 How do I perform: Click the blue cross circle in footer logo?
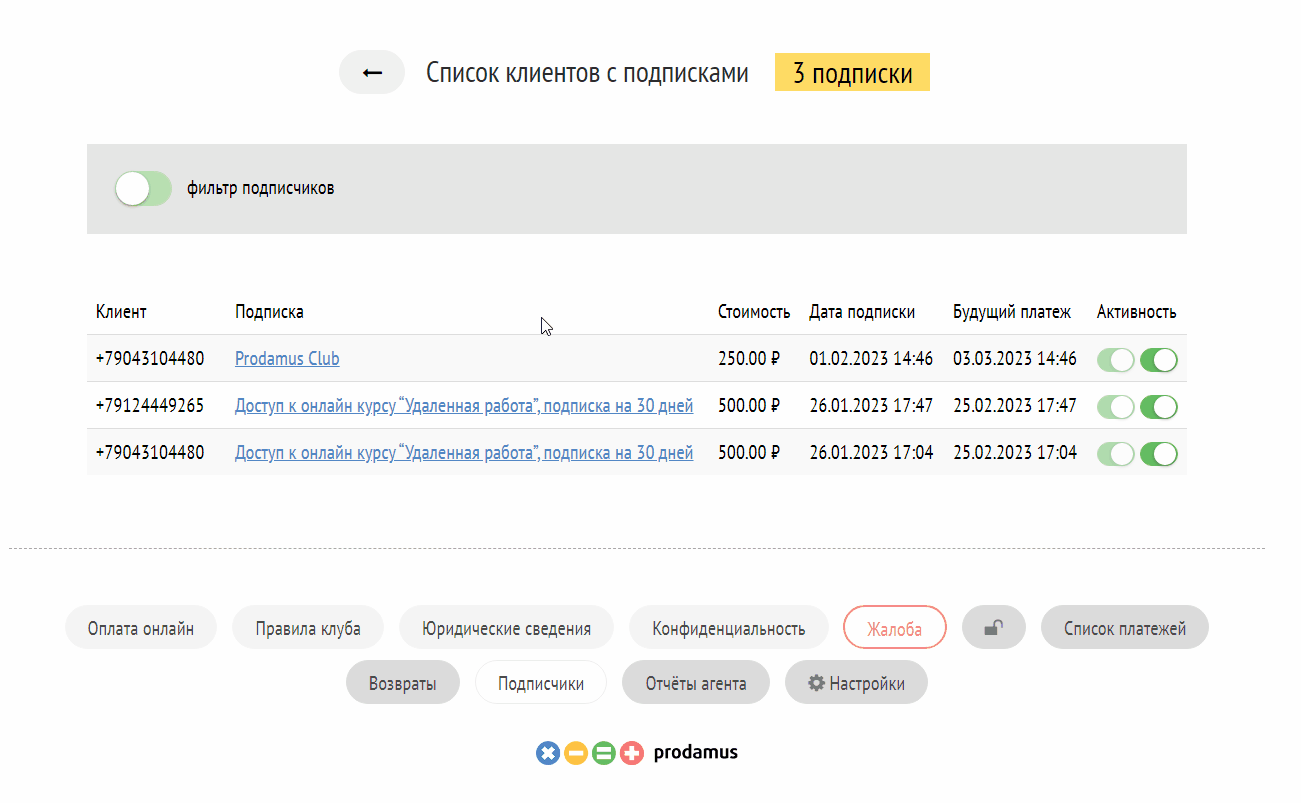click(547, 753)
